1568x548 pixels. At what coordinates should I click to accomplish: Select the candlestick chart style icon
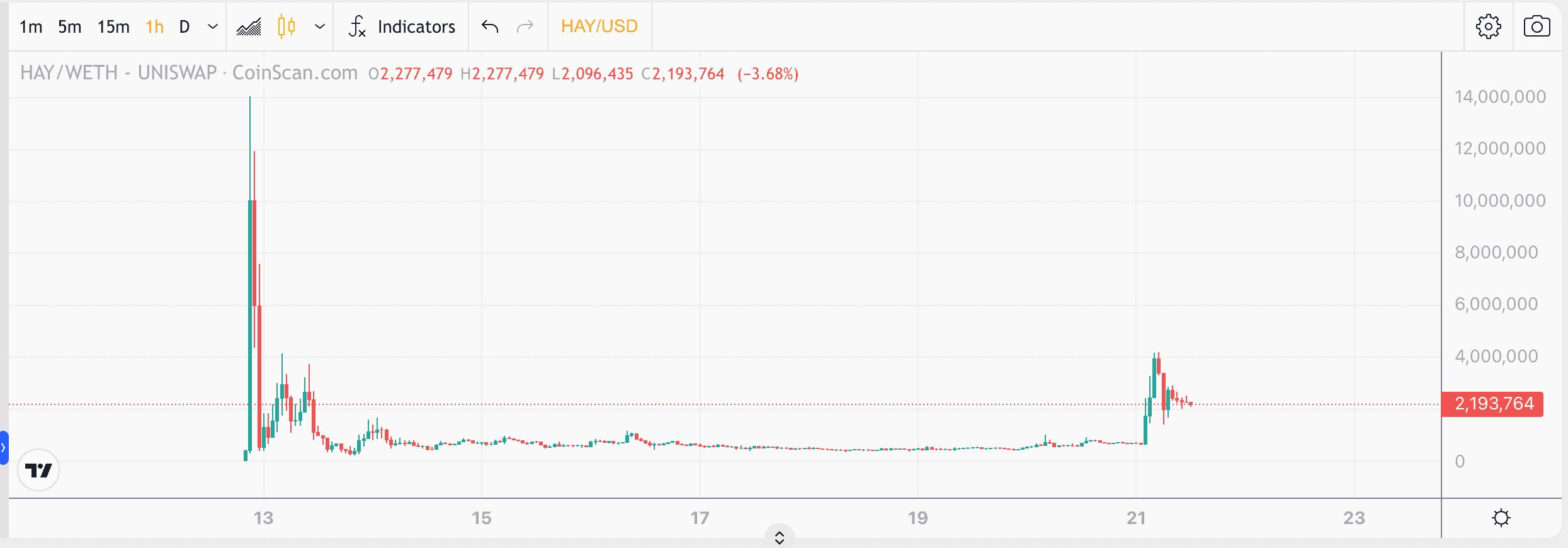[287, 26]
